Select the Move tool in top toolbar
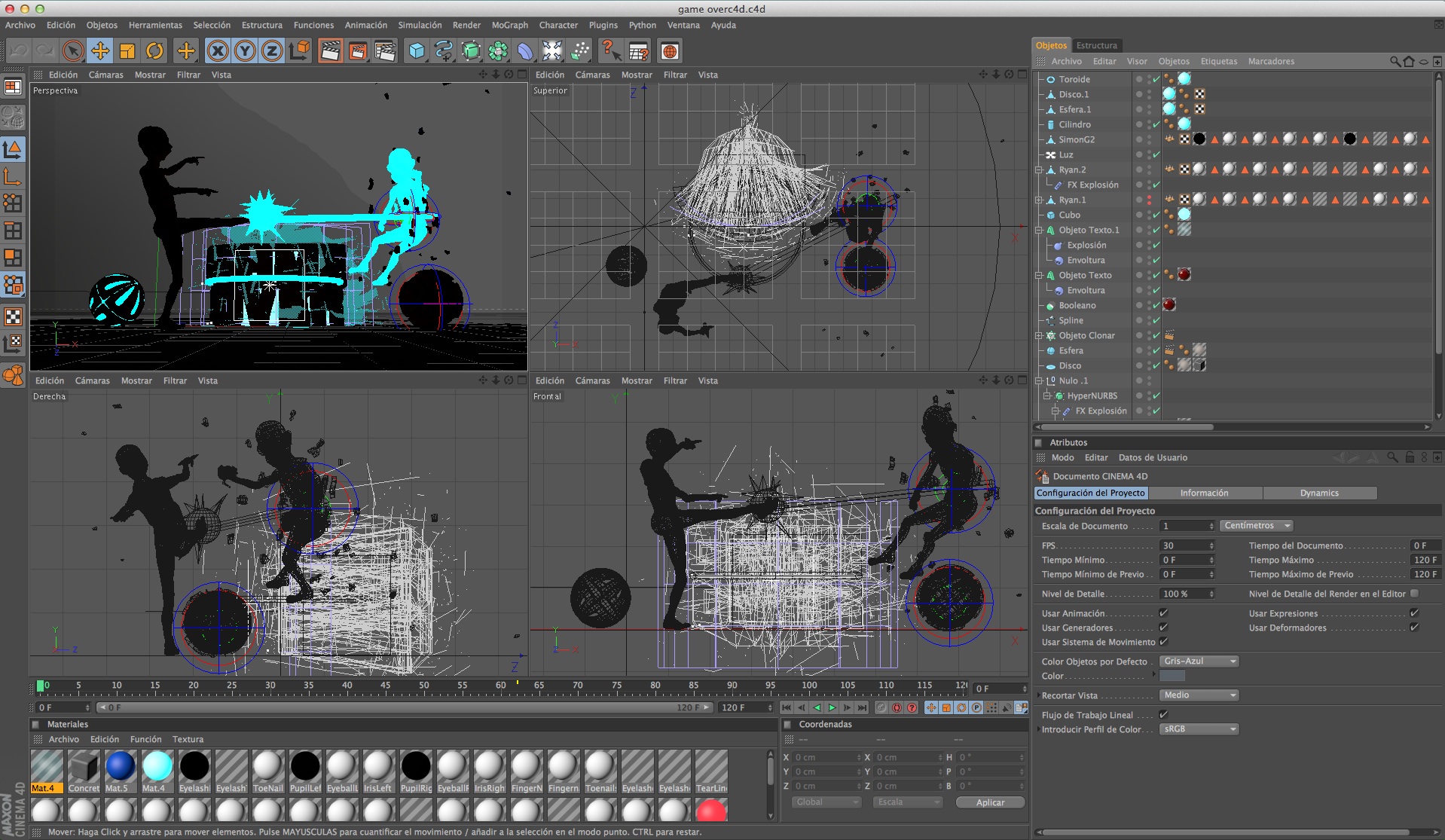1445x840 pixels. point(100,51)
